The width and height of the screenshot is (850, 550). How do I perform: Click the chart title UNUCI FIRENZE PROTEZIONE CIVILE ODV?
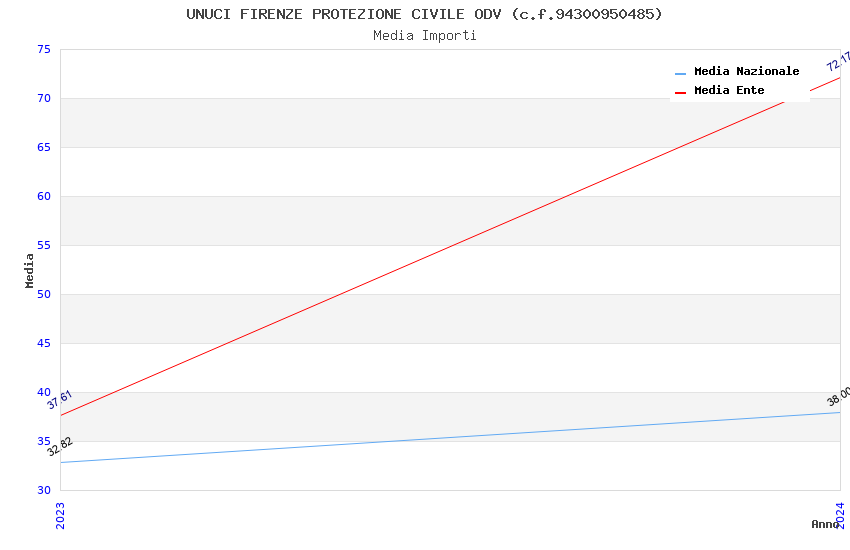[424, 14]
